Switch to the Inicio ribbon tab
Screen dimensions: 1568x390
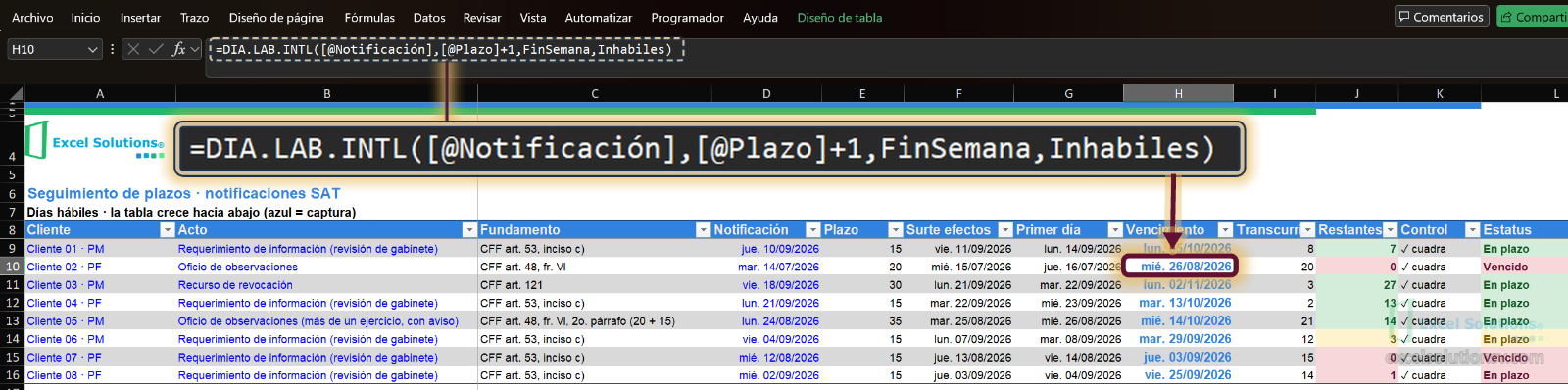coord(85,18)
